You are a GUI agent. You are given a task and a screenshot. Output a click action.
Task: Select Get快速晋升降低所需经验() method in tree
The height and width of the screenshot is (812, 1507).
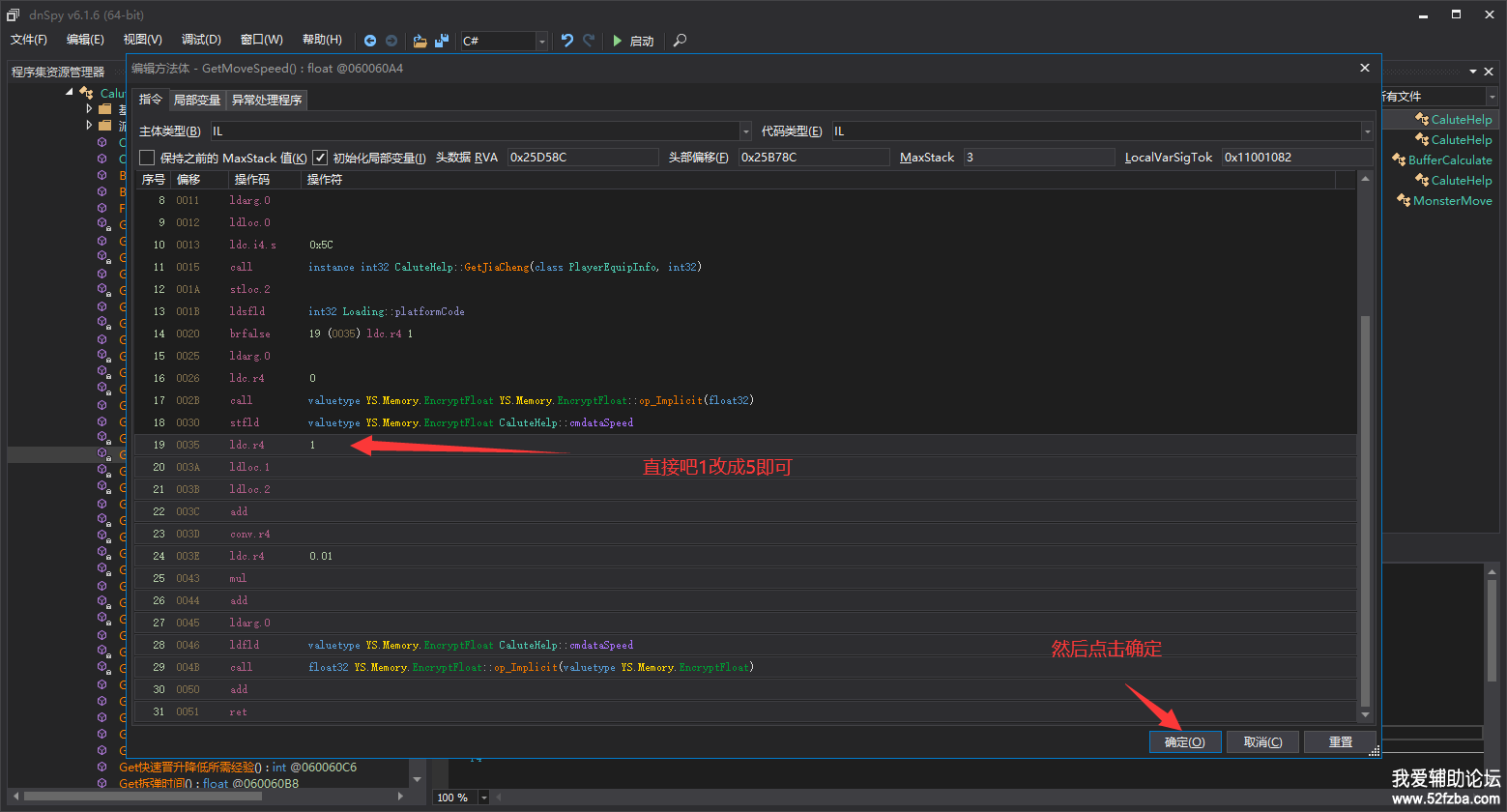(x=237, y=768)
